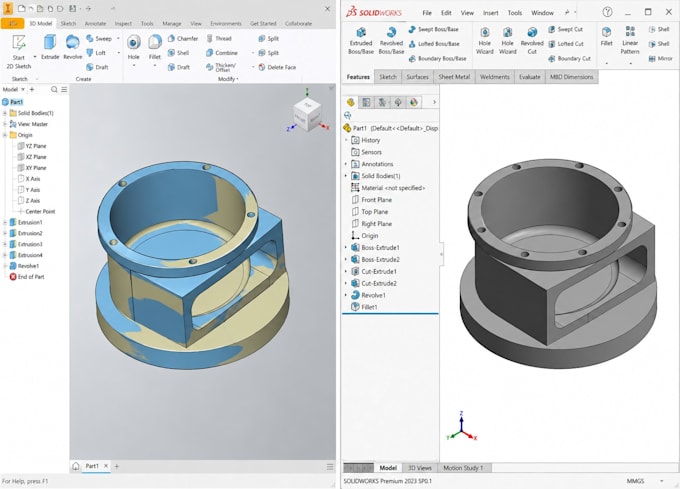680x489 pixels.
Task: Select Extruded Boss/Base in SolidWorks
Action: 361,41
